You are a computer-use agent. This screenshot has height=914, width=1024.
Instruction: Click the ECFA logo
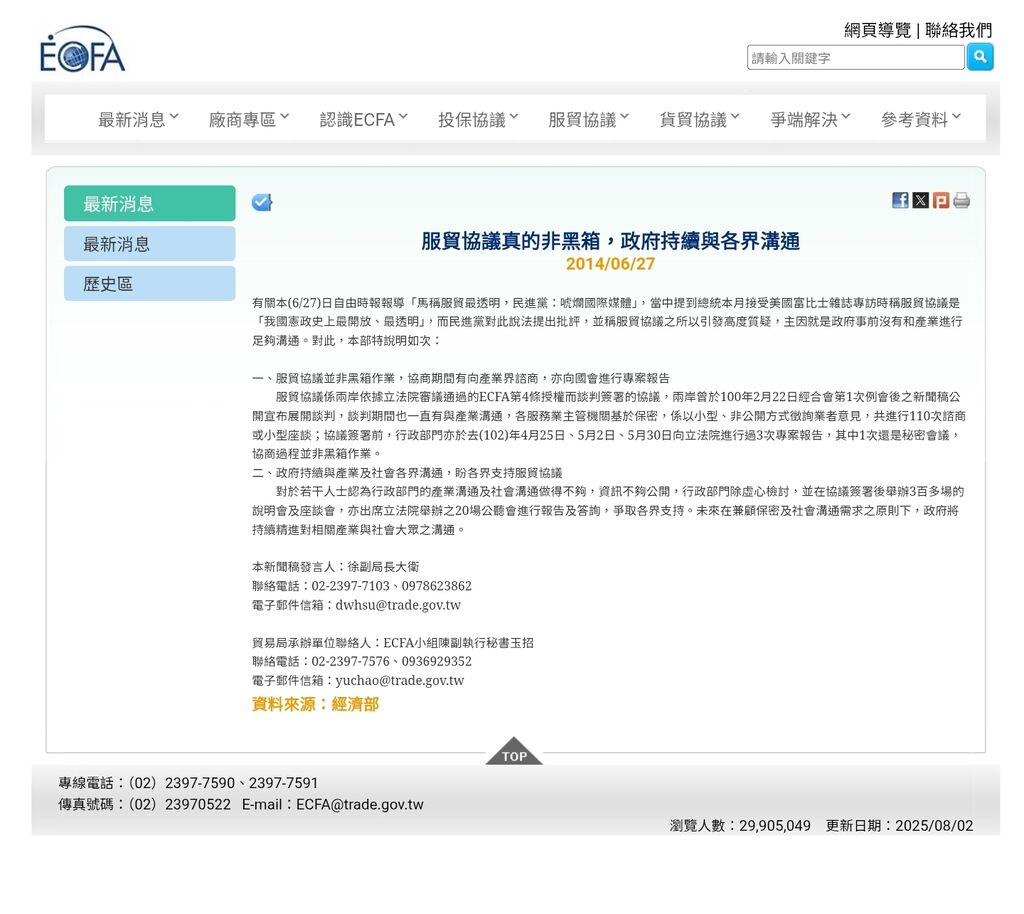point(82,50)
